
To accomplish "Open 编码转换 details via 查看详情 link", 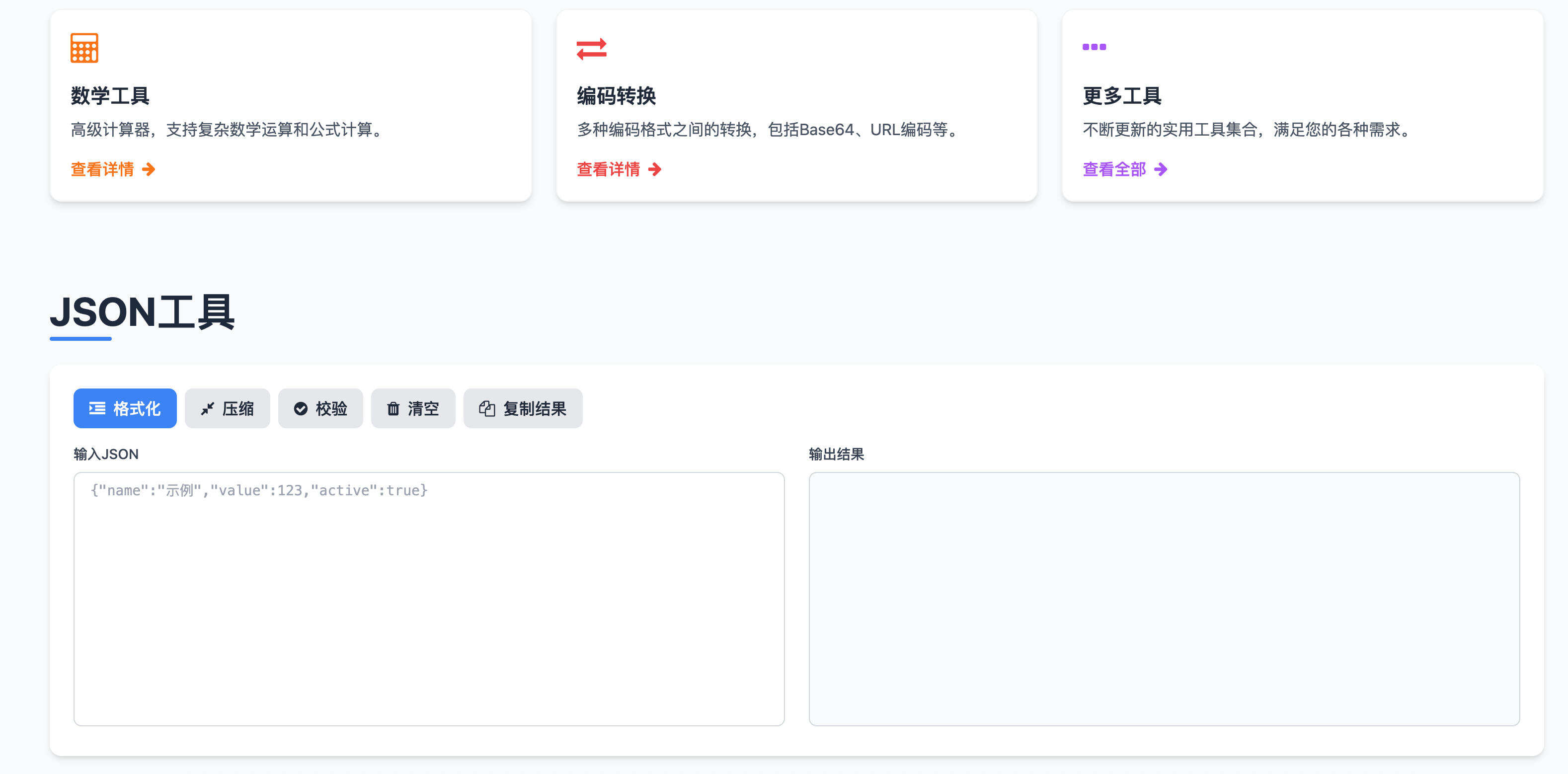I will tap(608, 169).
